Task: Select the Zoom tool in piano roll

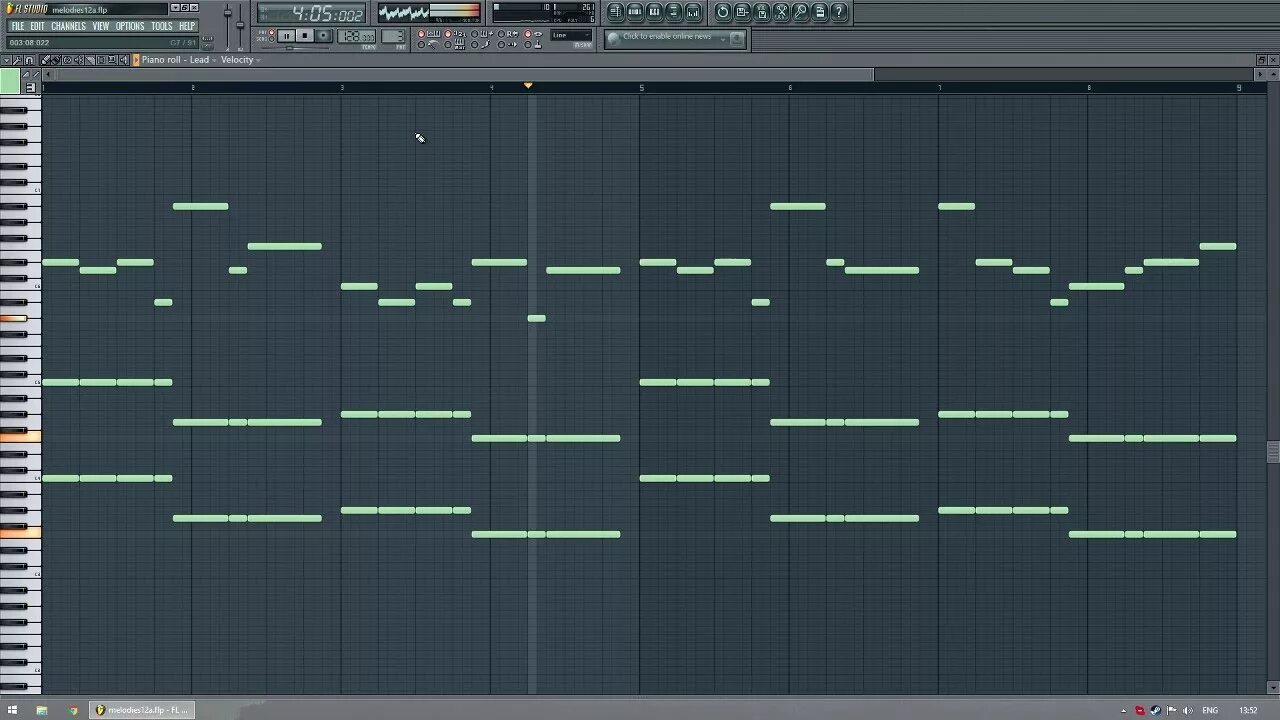Action: point(112,60)
